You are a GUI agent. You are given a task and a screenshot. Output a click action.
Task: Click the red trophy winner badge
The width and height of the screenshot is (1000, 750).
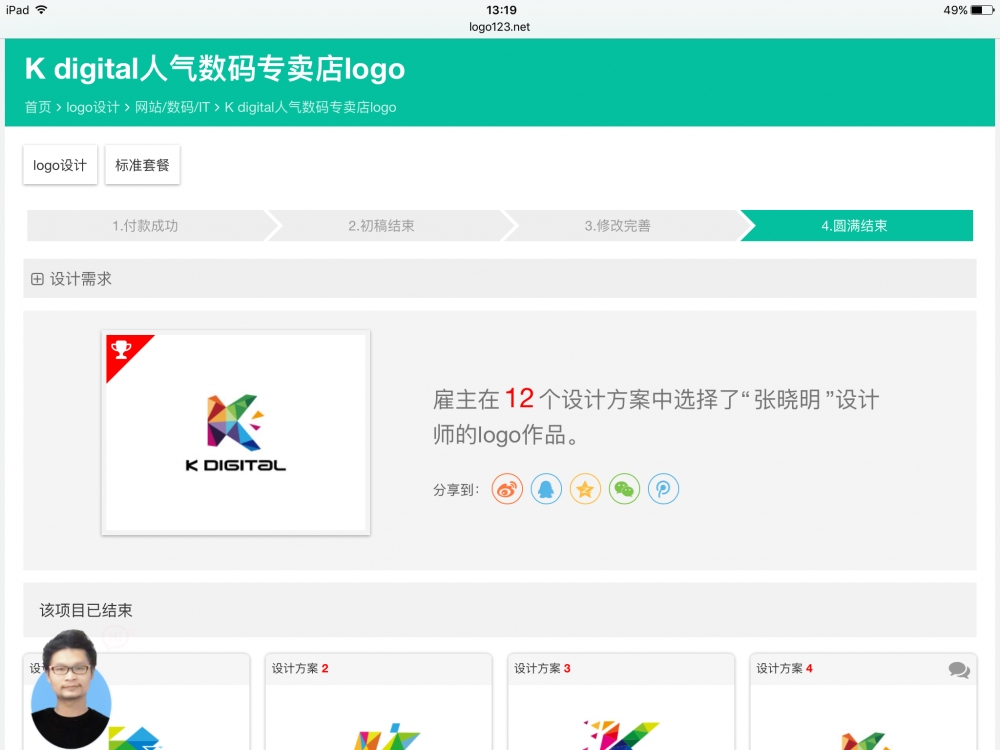click(x=123, y=350)
